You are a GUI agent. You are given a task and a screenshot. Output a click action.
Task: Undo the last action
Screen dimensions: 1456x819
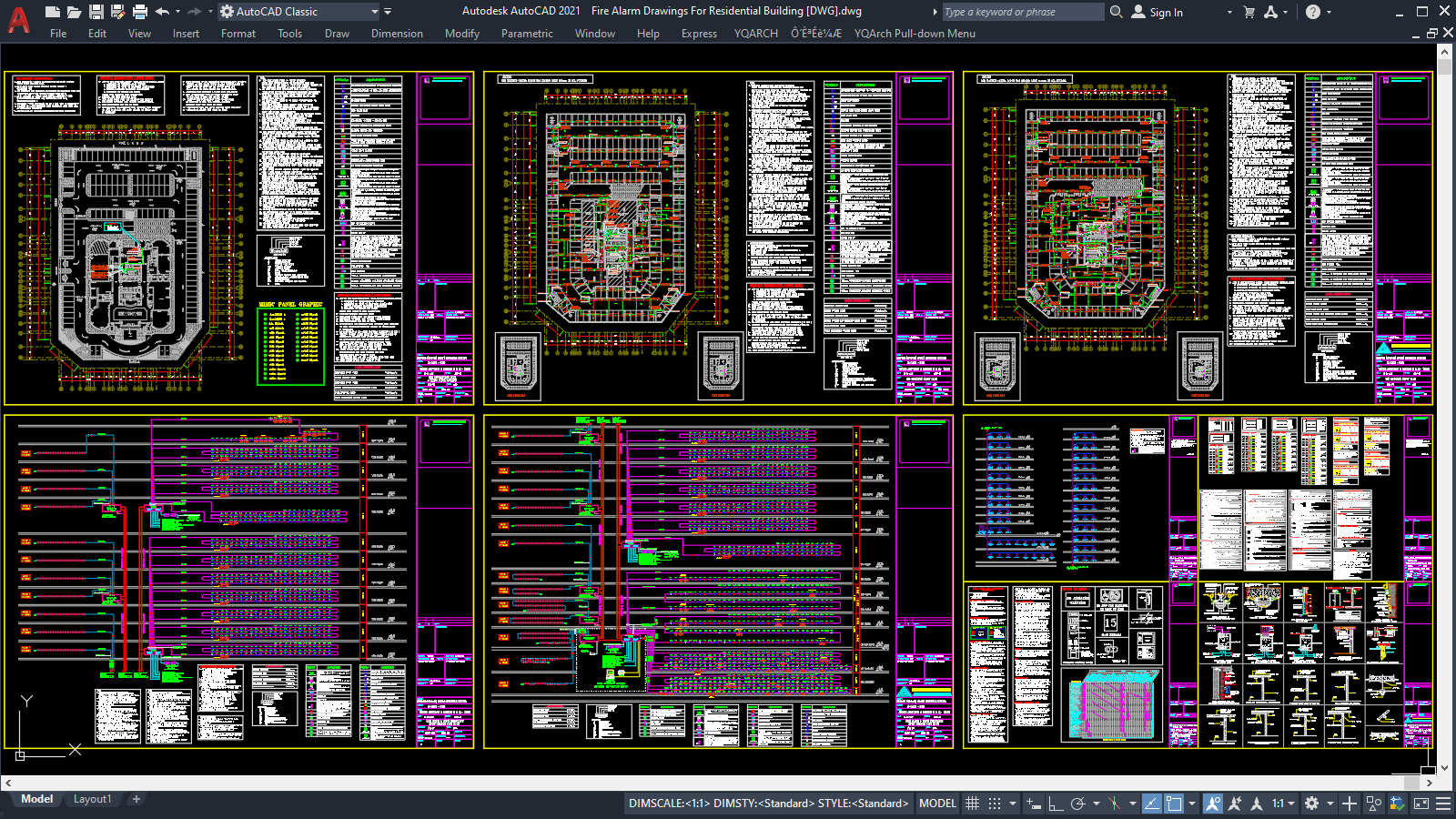(164, 11)
